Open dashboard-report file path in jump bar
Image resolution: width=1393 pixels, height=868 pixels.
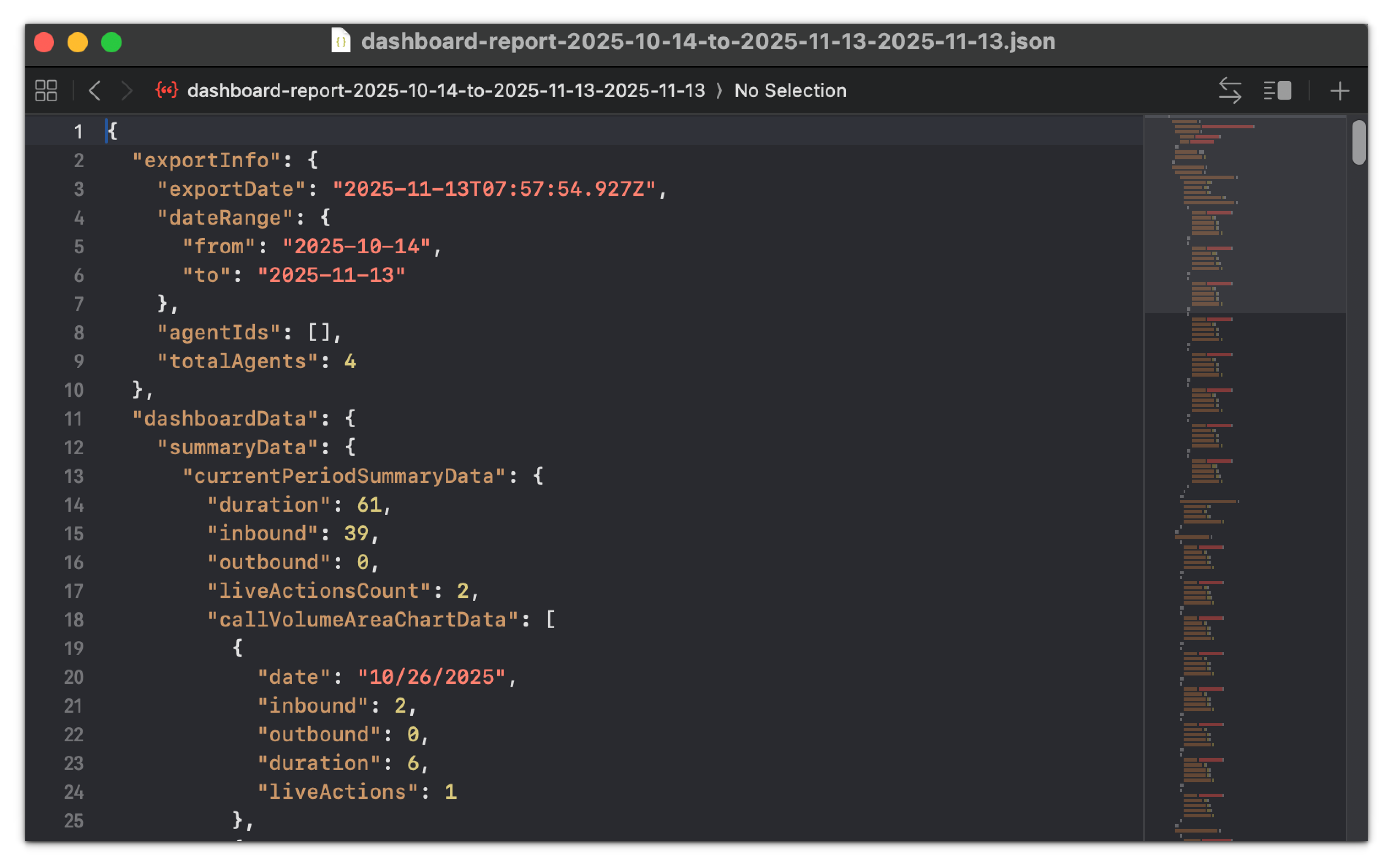446,91
